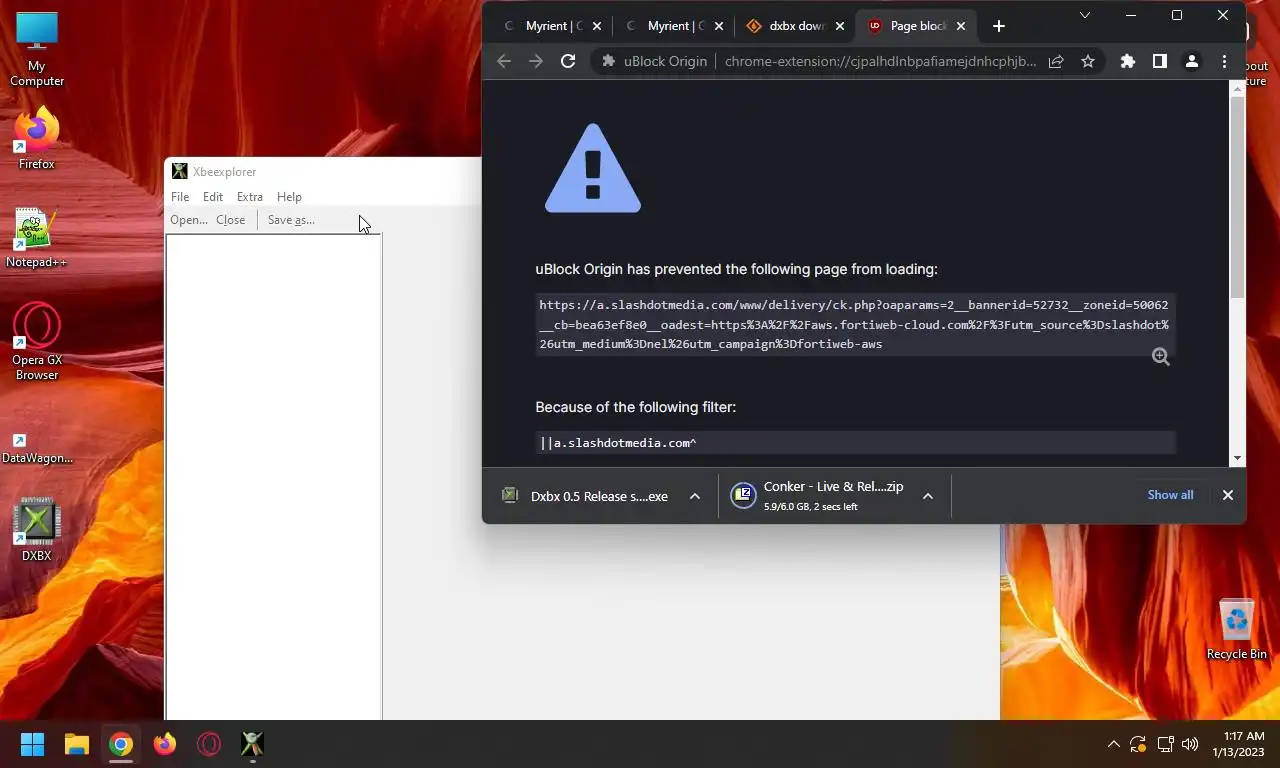This screenshot has width=1280, height=768.
Task: Click the Chrome back arrow
Action: (x=504, y=61)
